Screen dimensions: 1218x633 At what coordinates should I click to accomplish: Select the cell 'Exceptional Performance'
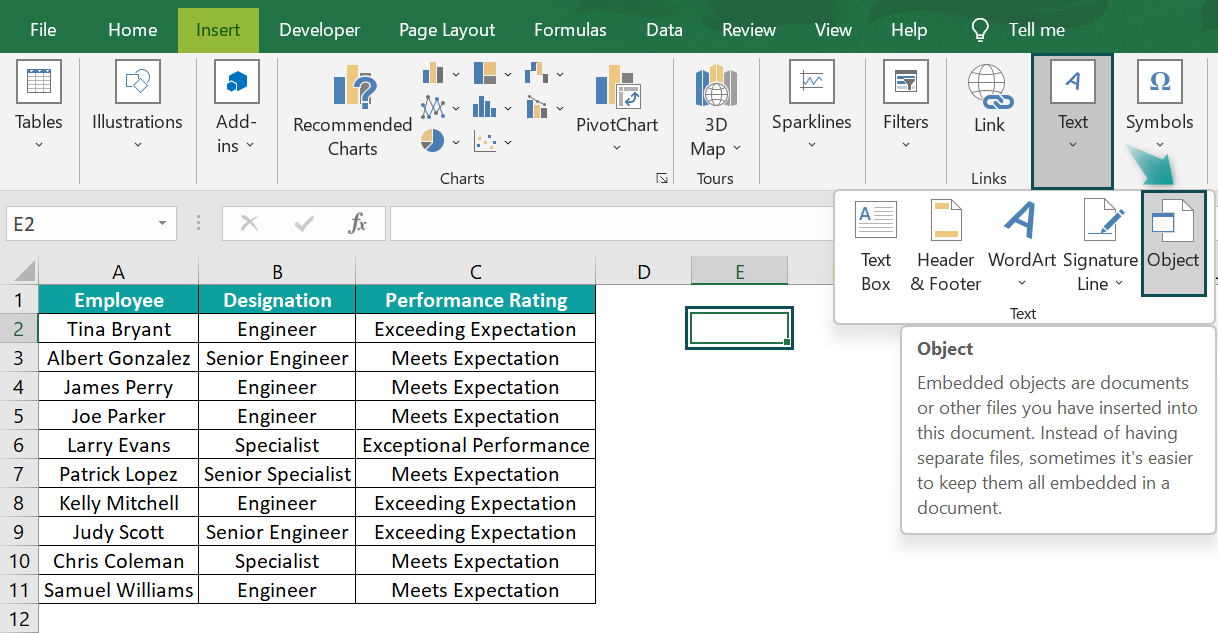[476, 445]
